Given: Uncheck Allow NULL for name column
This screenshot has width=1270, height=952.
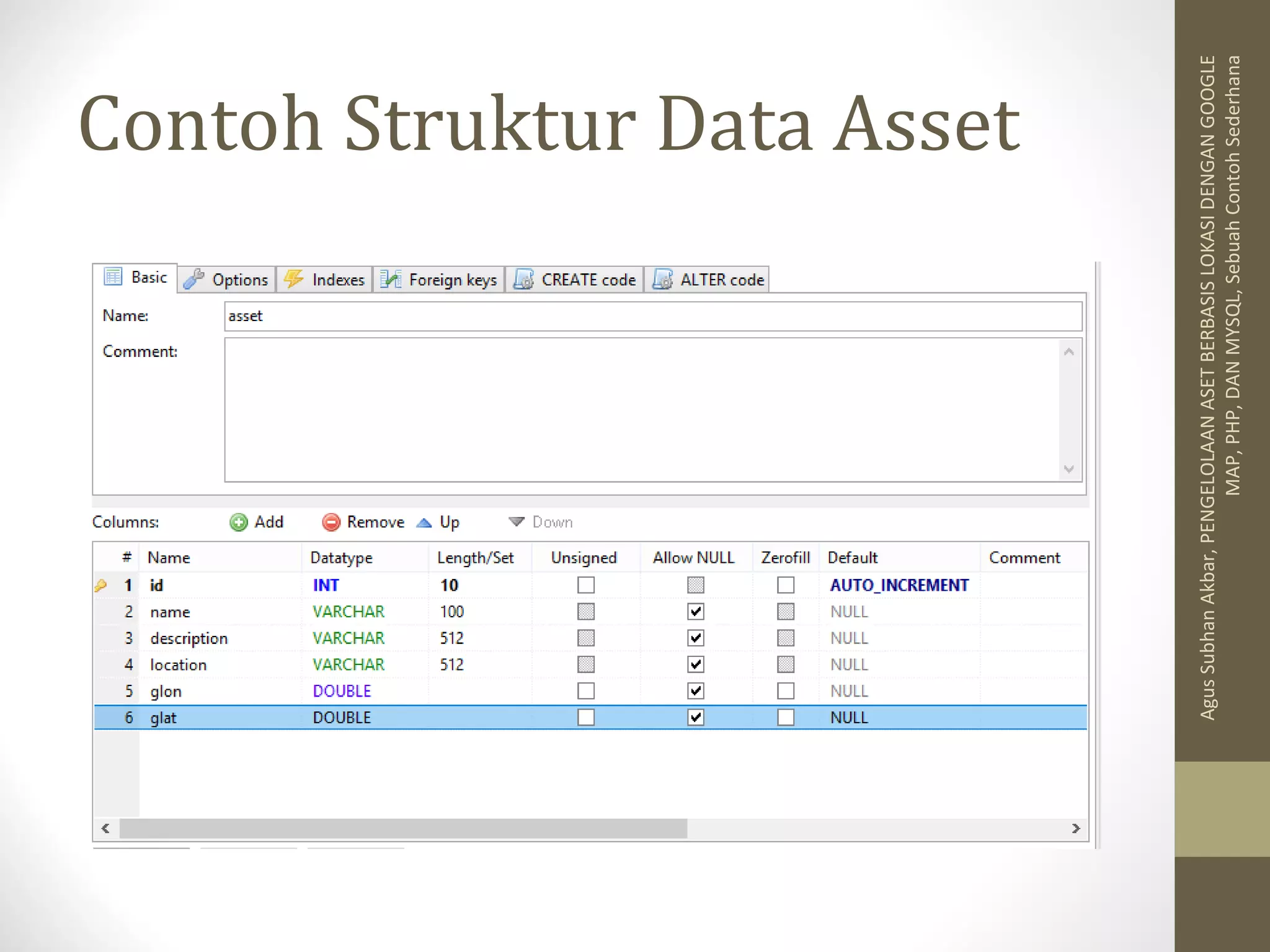Looking at the screenshot, I should click(695, 612).
